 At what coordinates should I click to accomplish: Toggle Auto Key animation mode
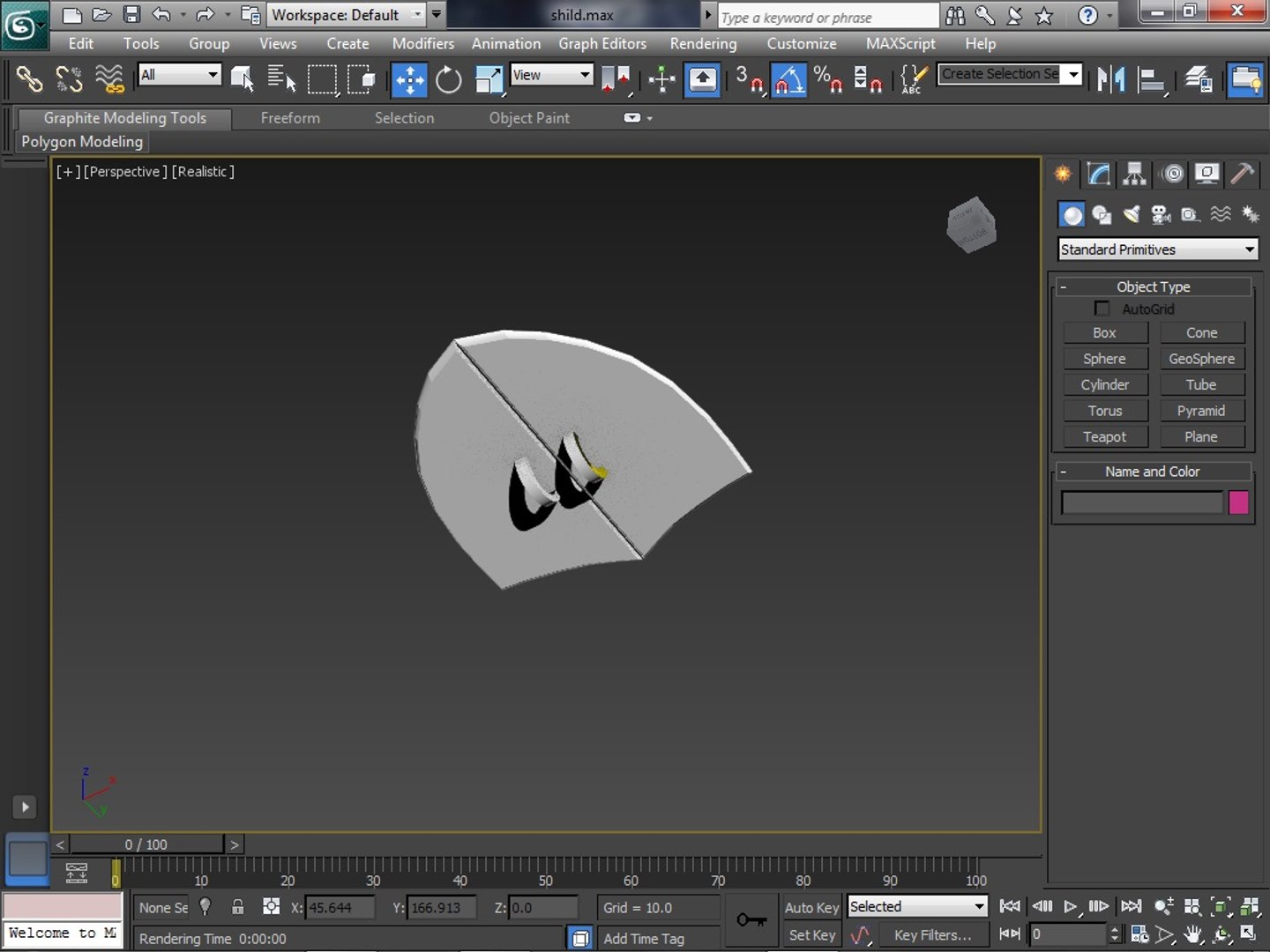(x=811, y=907)
